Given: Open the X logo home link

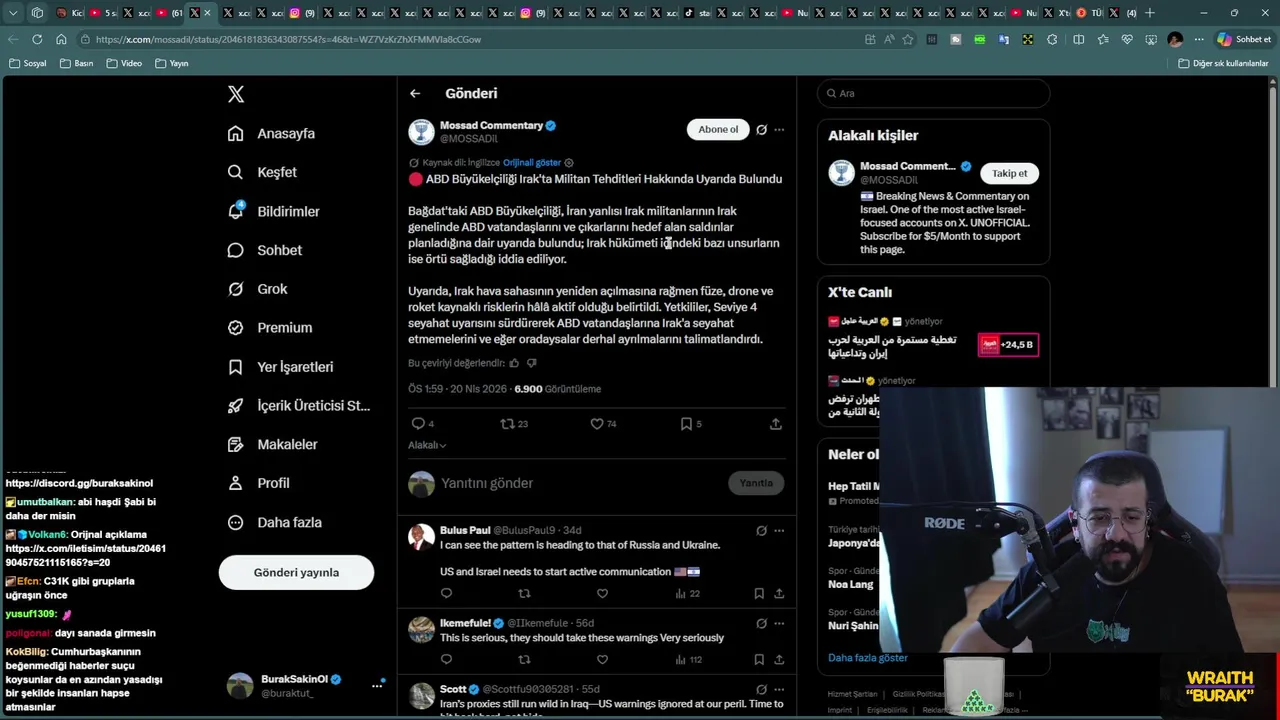Looking at the screenshot, I should pos(236,94).
